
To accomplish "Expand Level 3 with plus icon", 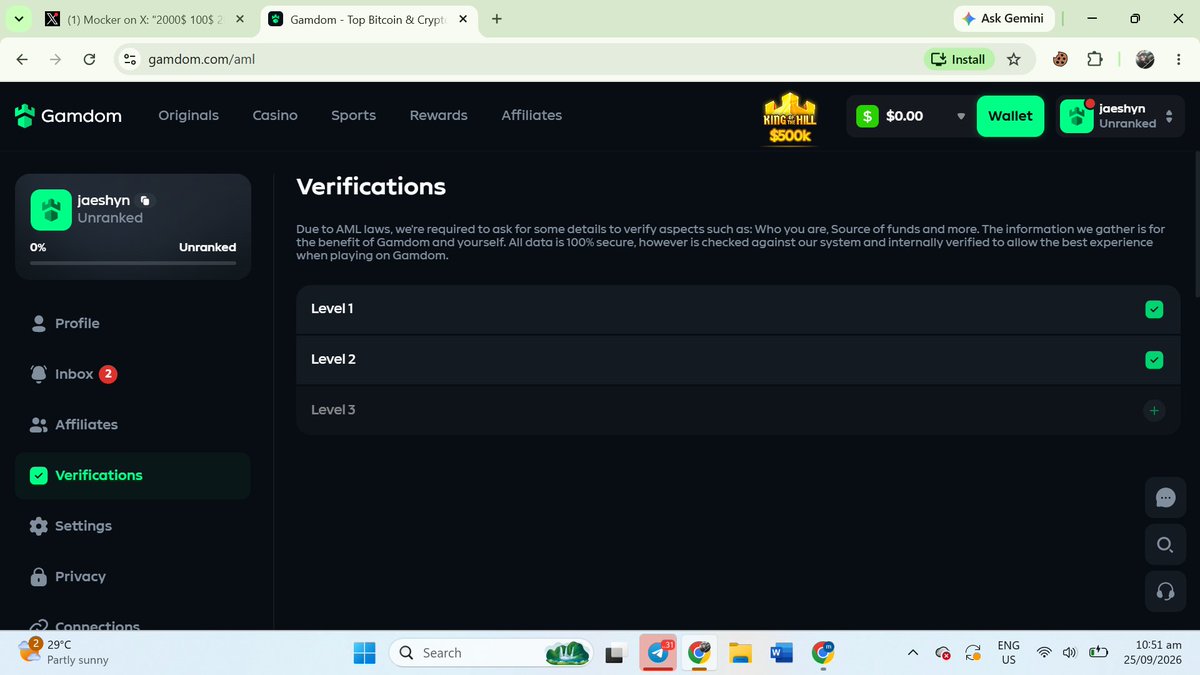I will click(1154, 410).
